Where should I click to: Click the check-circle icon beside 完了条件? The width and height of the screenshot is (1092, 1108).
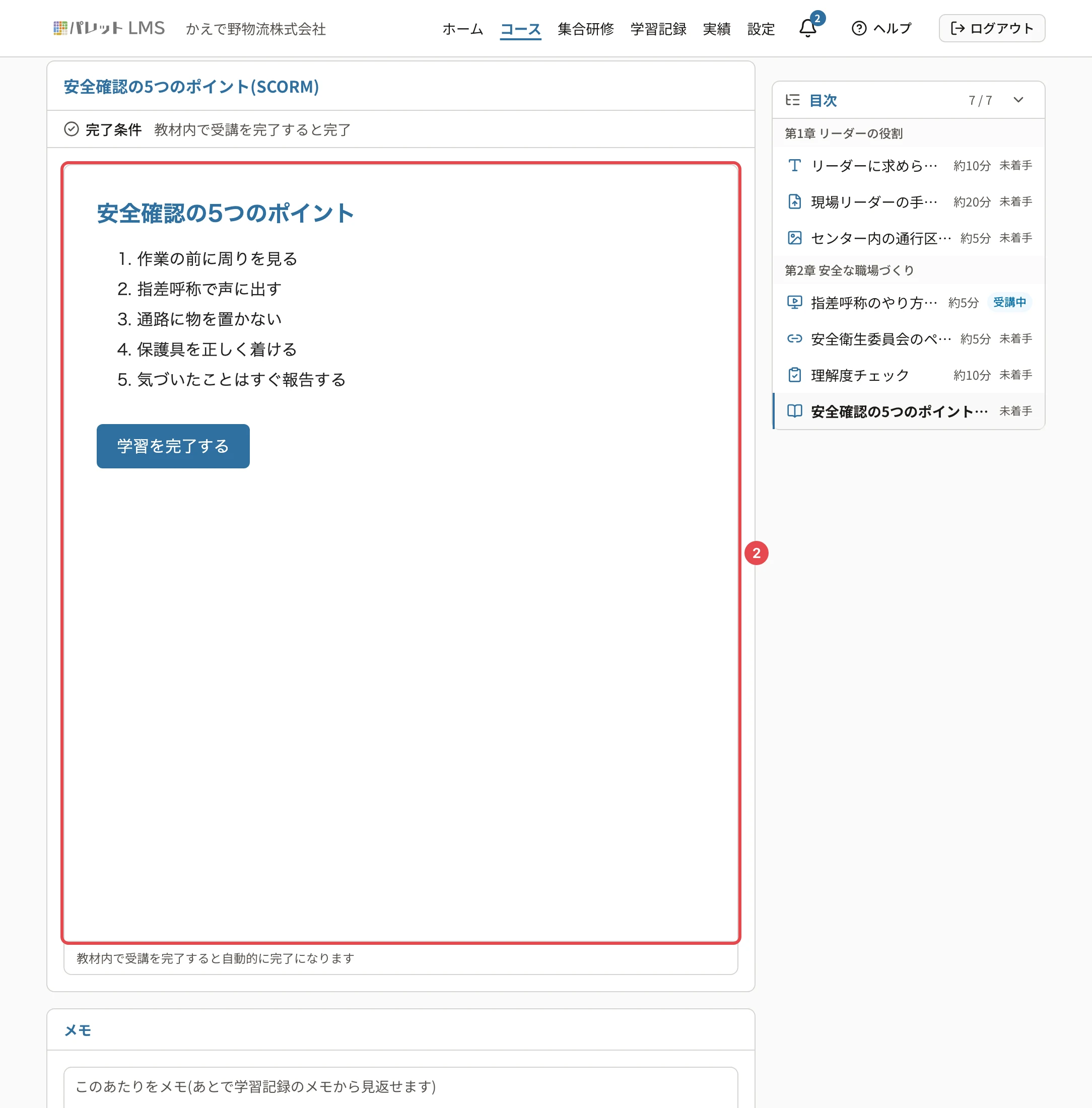[x=71, y=129]
